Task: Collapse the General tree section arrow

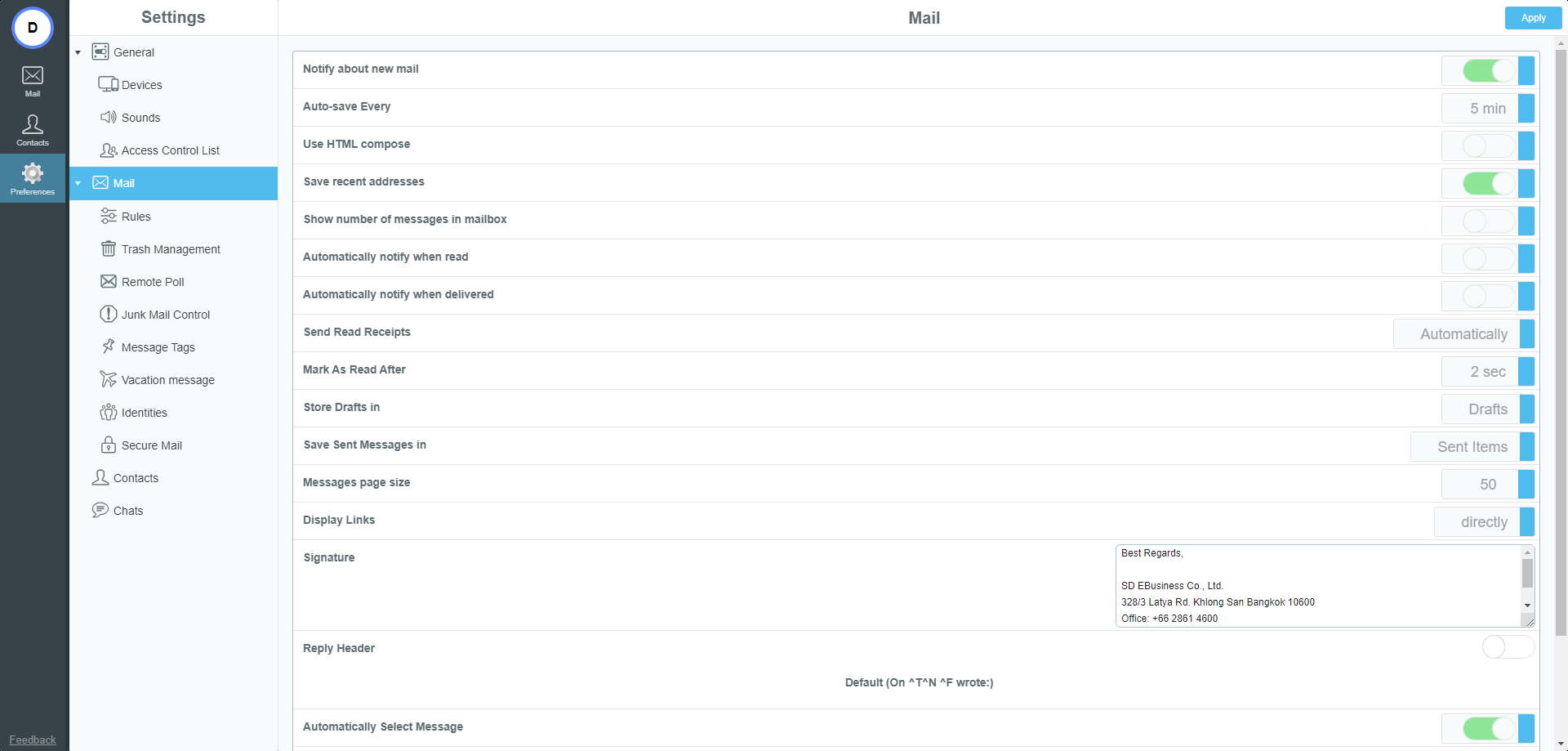Action: coord(78,52)
